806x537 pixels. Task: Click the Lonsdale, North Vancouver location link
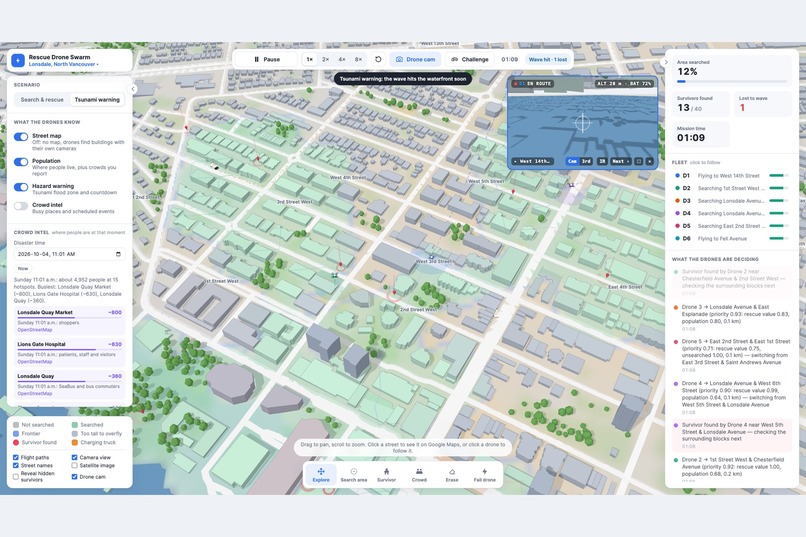point(62,65)
